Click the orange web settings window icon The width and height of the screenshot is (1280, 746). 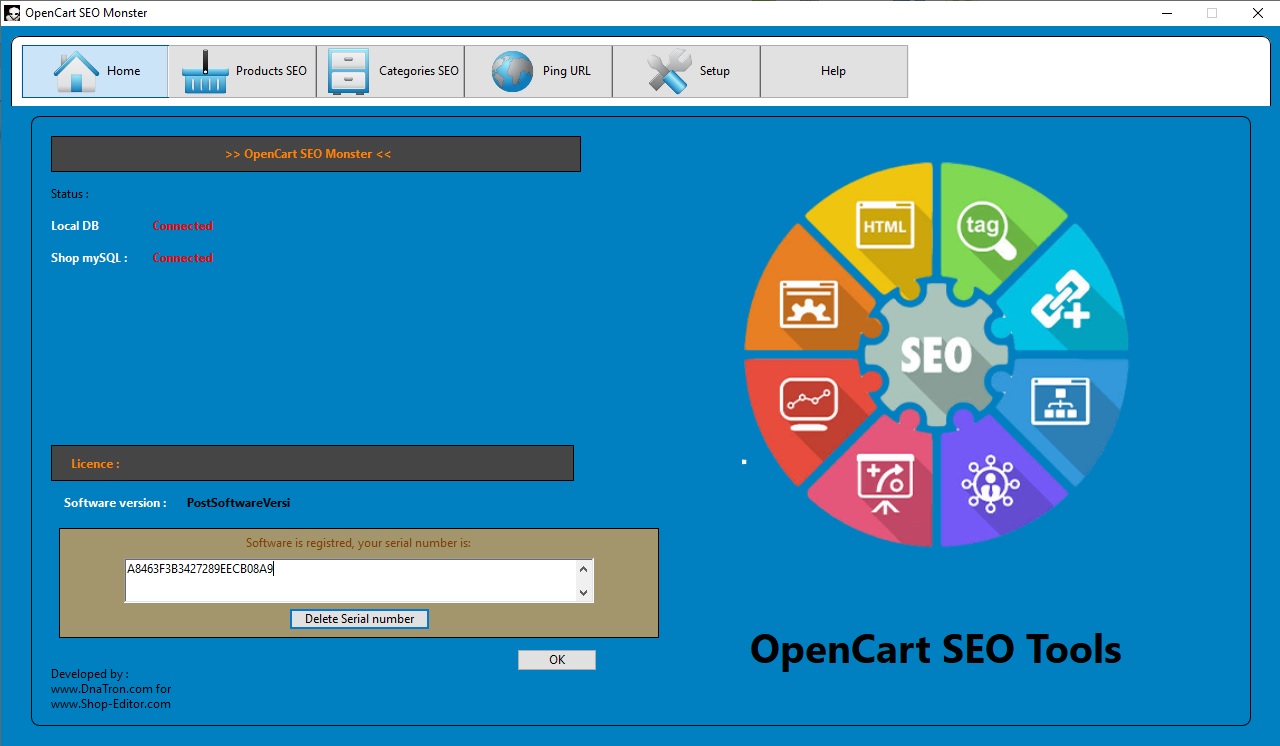pyautogui.click(x=808, y=304)
